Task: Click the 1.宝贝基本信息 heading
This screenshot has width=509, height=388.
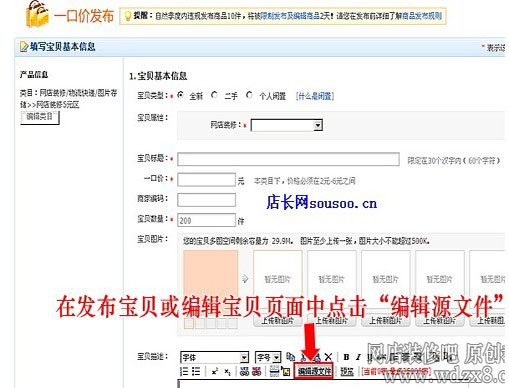Action: pos(158,76)
